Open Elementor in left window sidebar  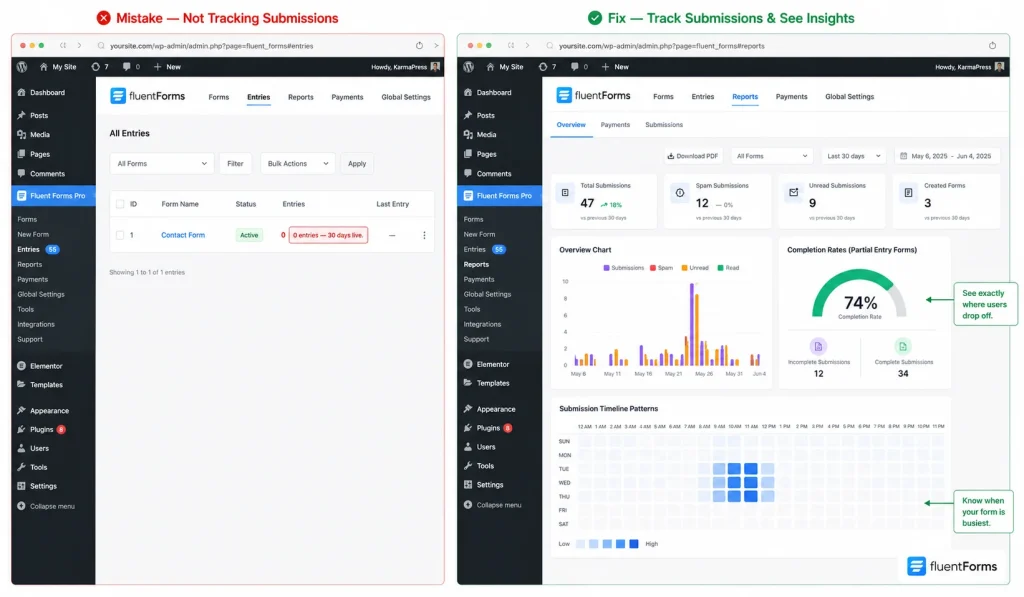pos(46,366)
